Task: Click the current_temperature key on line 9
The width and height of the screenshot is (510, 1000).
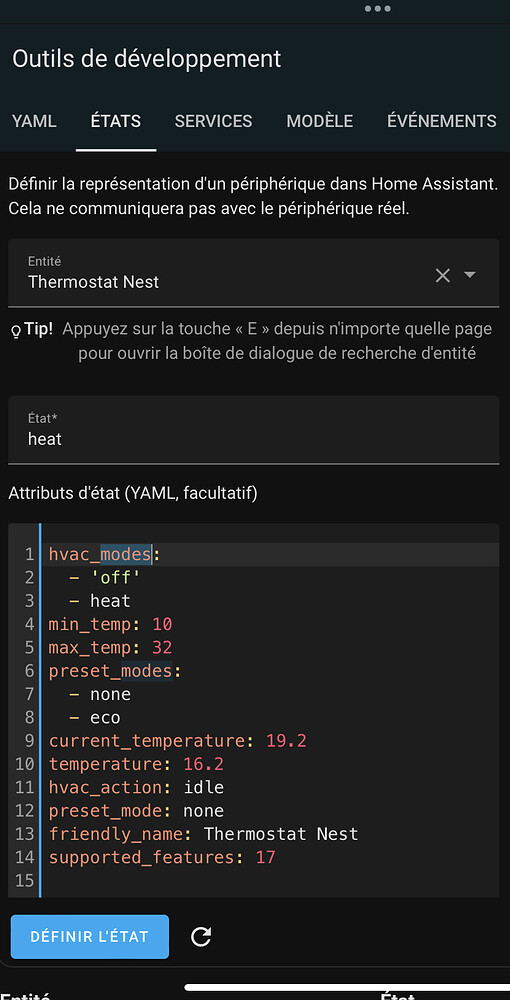Action: 147,741
